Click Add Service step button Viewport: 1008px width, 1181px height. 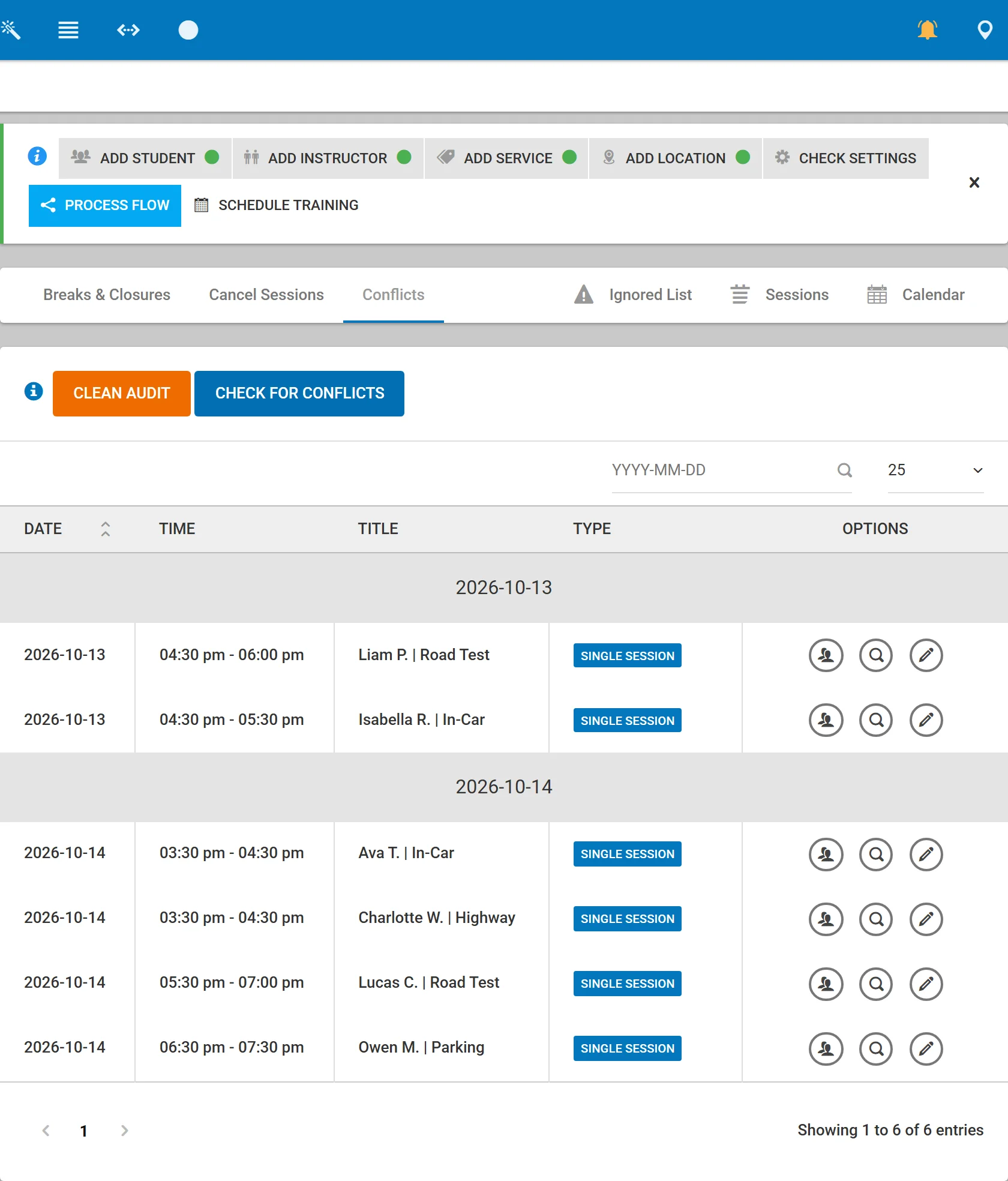click(506, 158)
